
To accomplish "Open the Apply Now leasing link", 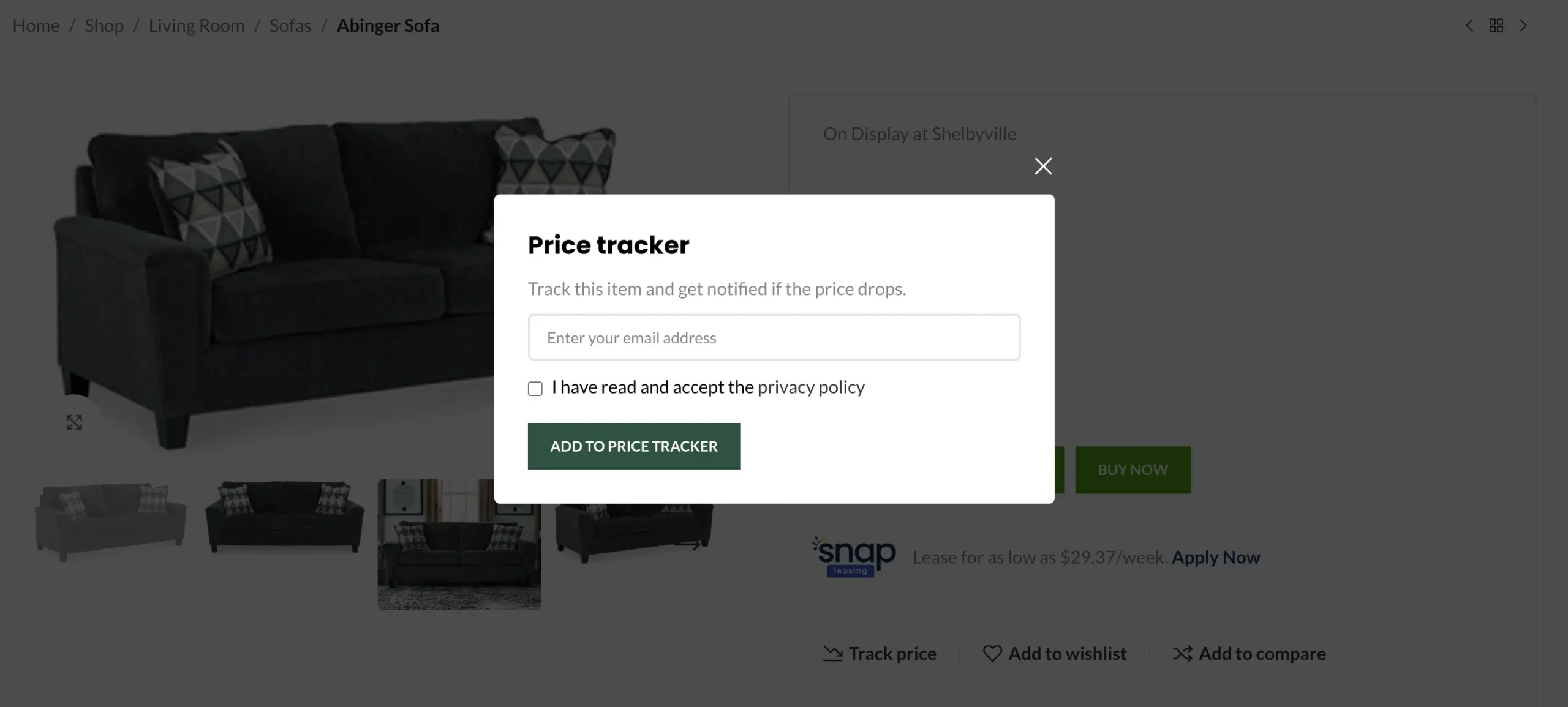I will point(1216,557).
